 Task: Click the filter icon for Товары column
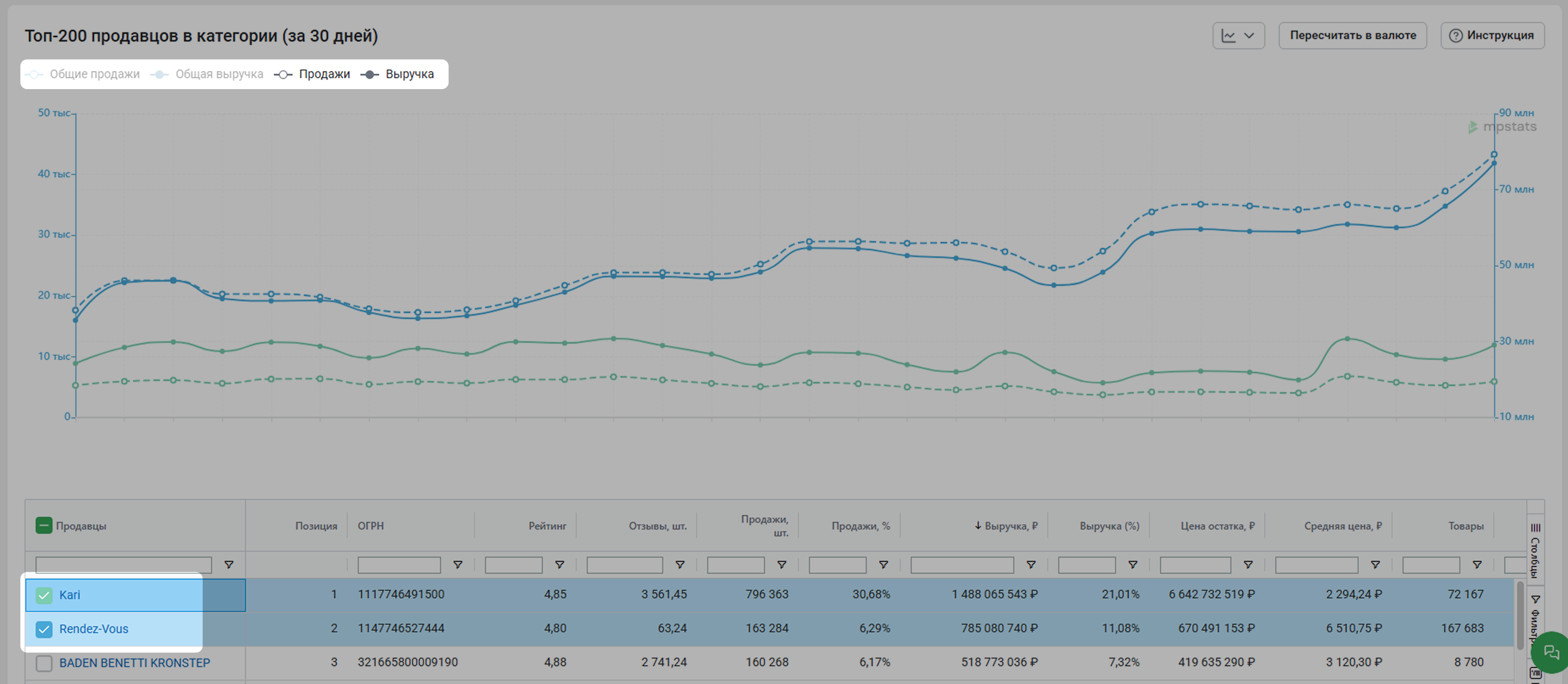[x=1477, y=565]
